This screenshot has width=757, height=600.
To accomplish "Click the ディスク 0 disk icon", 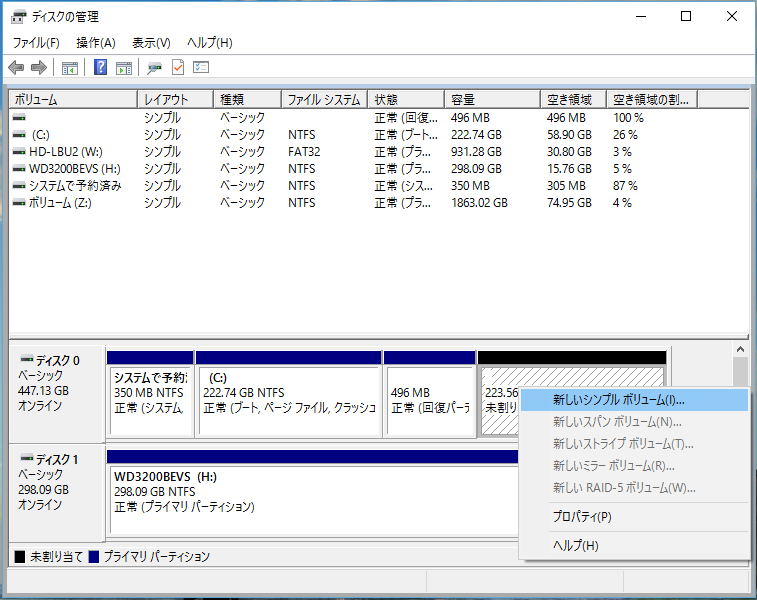I will click(27, 360).
